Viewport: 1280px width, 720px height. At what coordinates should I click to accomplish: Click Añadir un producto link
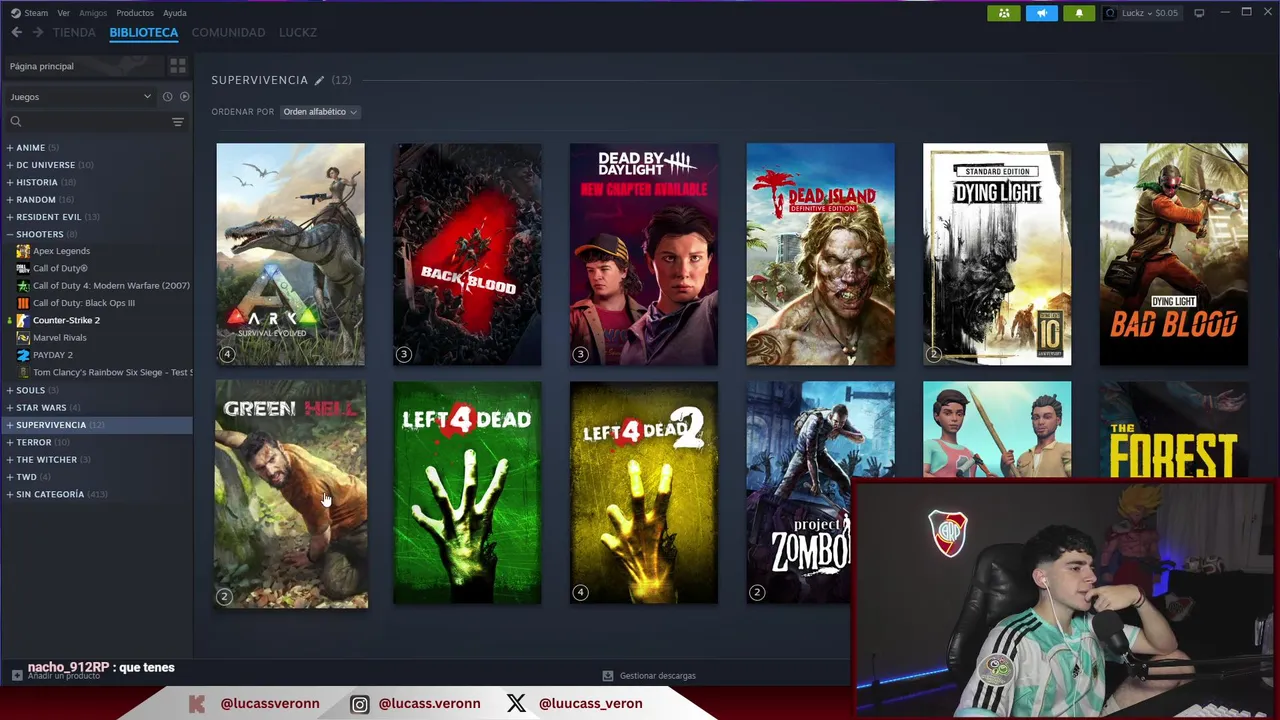[x=56, y=676]
